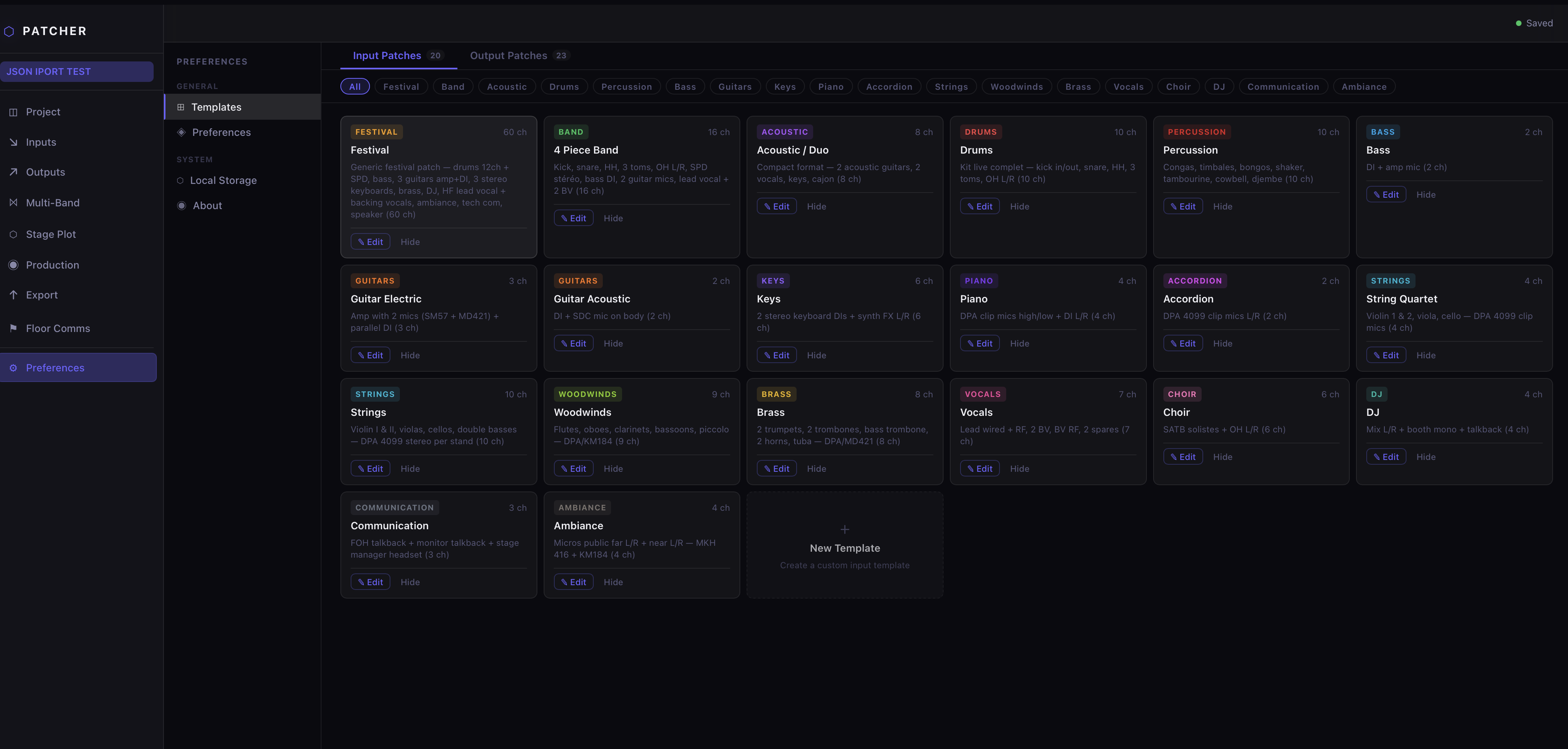Filter templates by Accordion chip
The height and width of the screenshot is (749, 1568).
click(x=889, y=86)
